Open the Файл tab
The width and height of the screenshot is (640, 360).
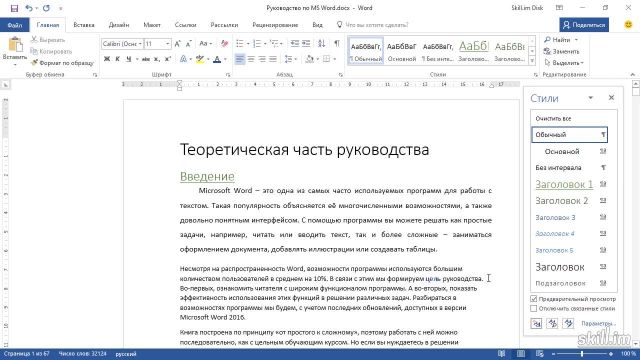point(15,25)
